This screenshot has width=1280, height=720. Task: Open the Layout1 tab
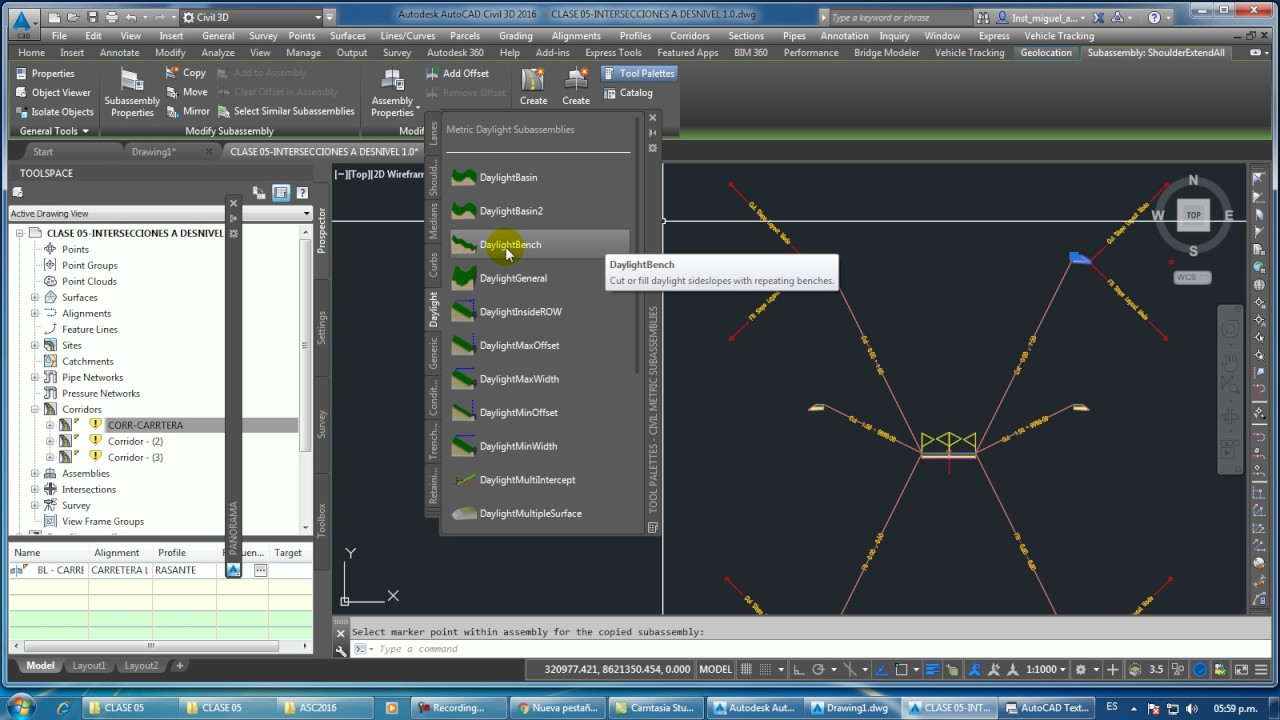(88, 665)
